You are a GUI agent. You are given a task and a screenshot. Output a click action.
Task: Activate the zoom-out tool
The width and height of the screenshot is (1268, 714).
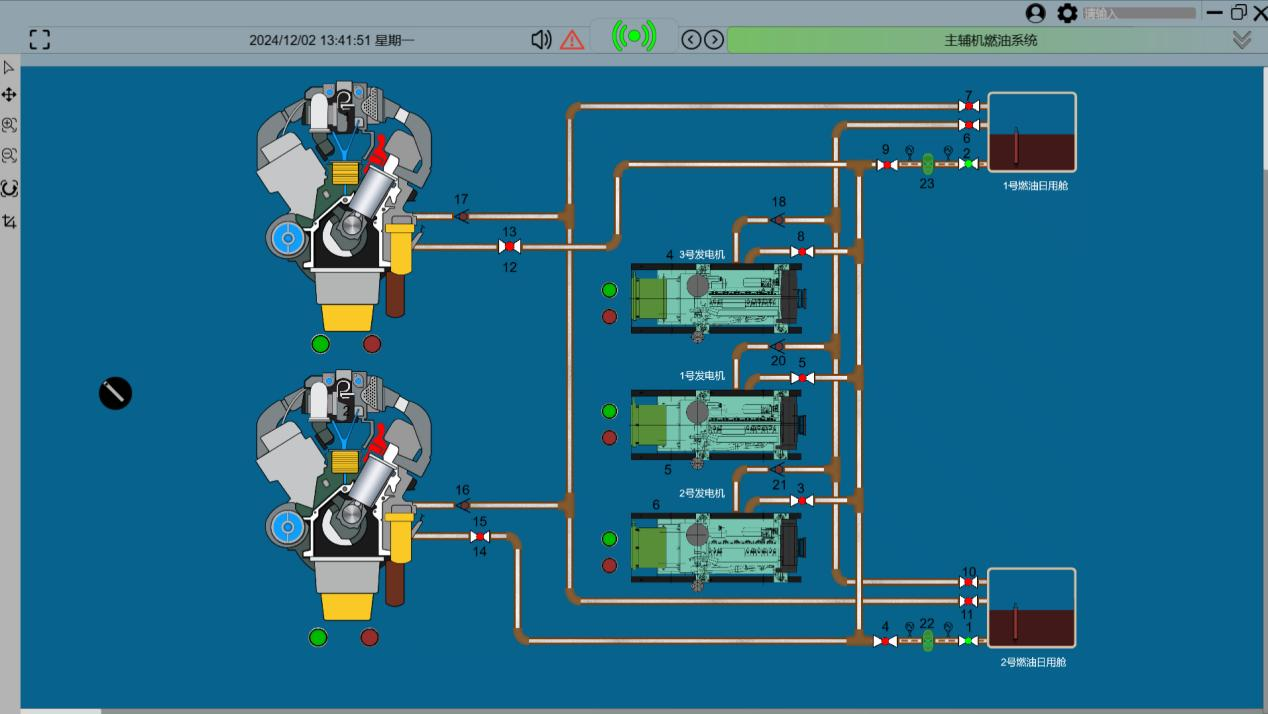point(8,156)
